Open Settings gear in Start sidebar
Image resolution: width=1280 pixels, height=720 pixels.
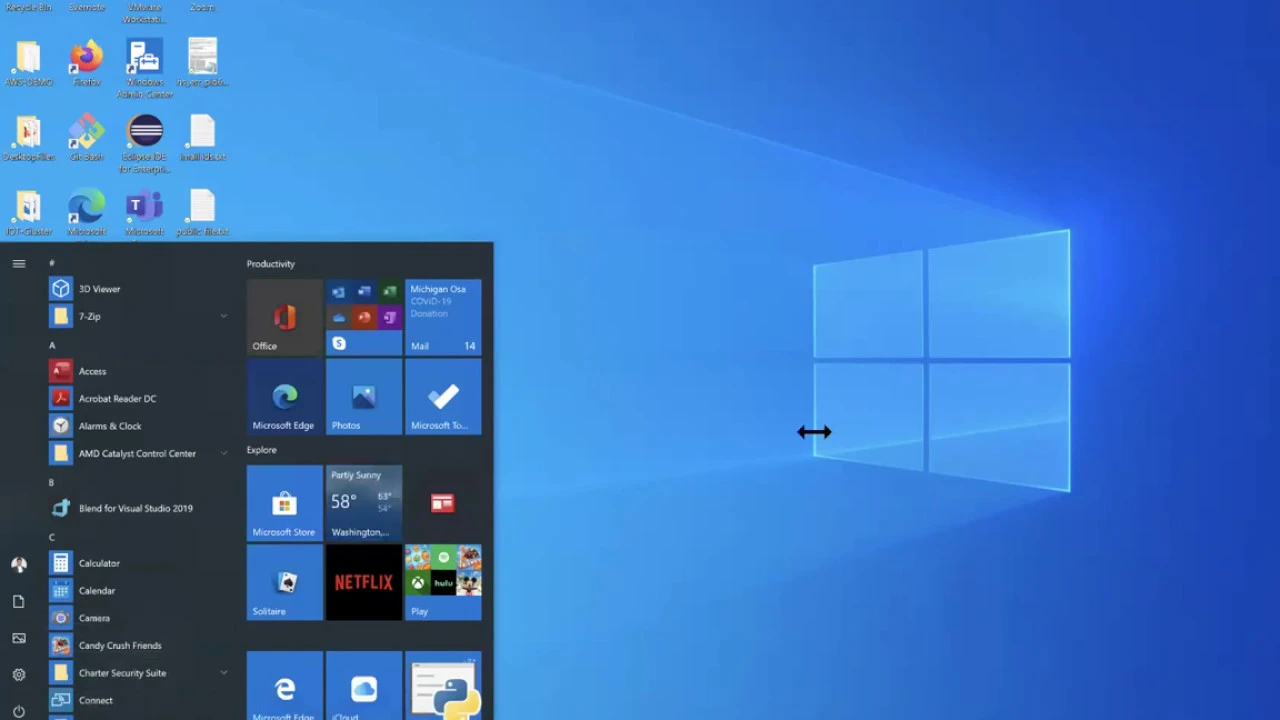18,675
